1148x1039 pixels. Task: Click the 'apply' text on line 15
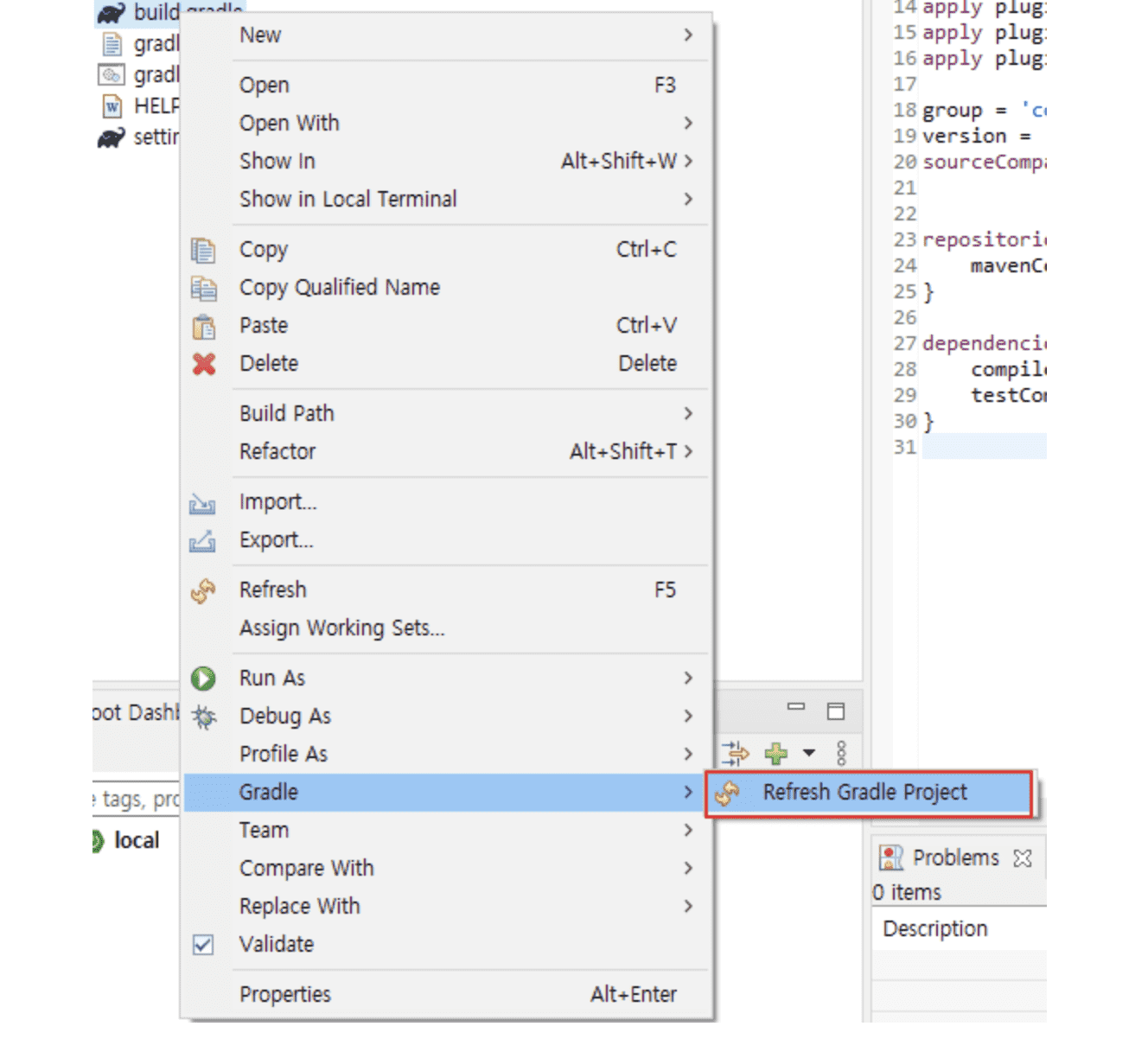[953, 33]
